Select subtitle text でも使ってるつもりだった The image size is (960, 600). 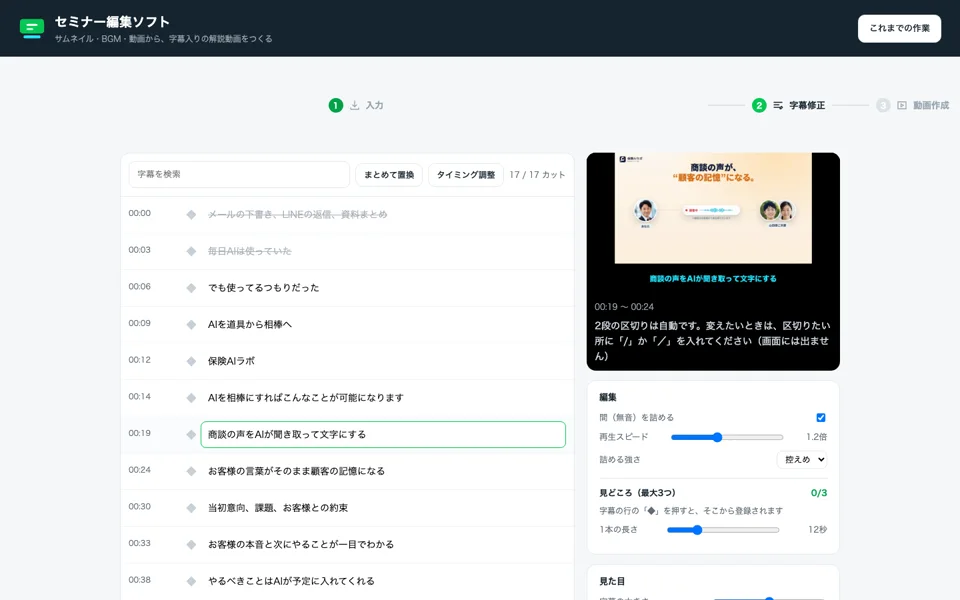click(x=263, y=288)
